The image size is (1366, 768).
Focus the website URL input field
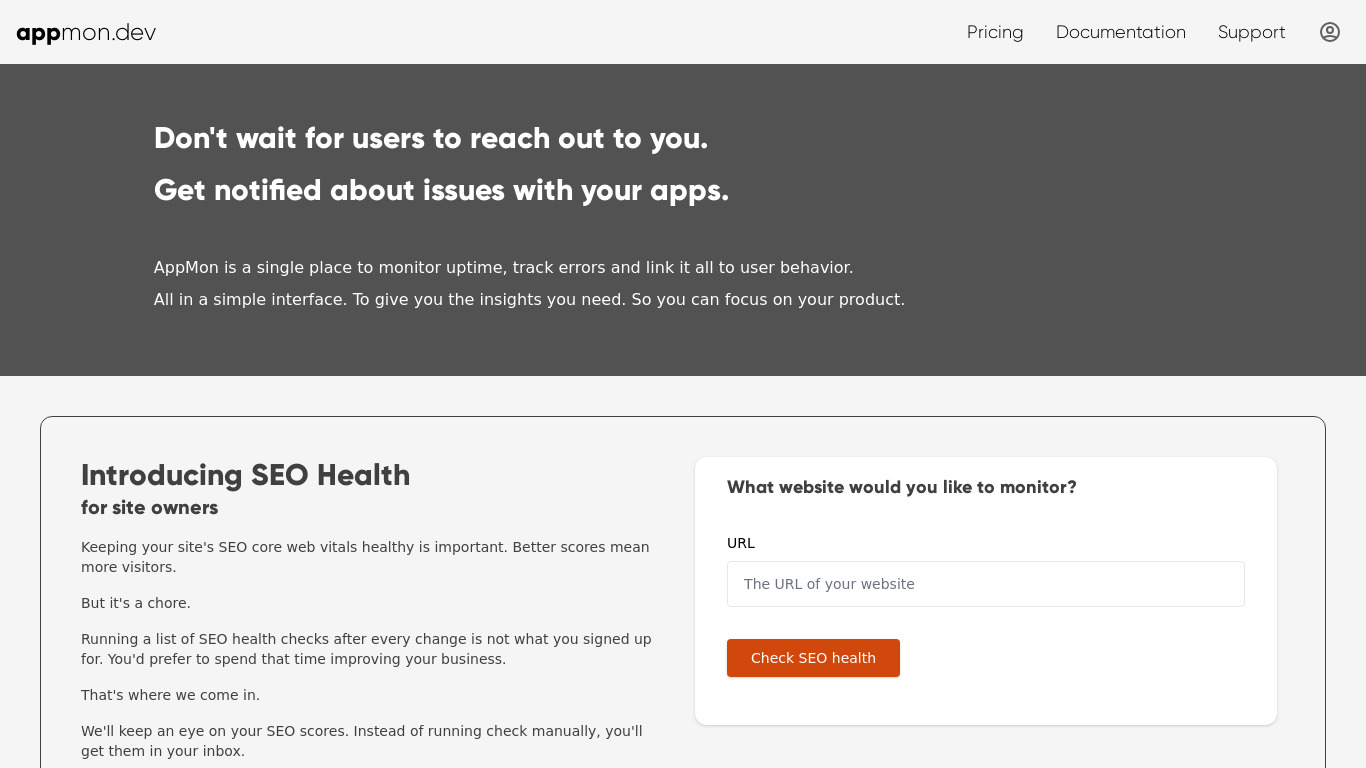click(986, 584)
